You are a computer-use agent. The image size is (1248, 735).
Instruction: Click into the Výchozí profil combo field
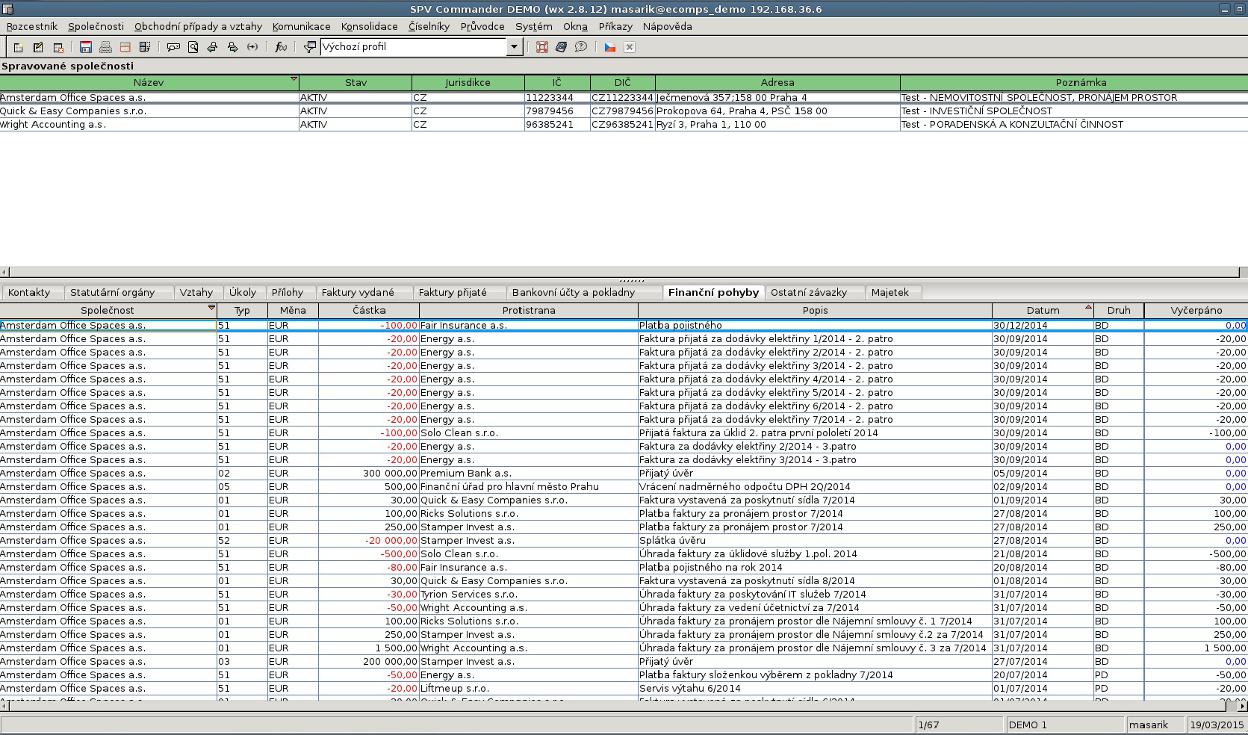pyautogui.click(x=414, y=47)
